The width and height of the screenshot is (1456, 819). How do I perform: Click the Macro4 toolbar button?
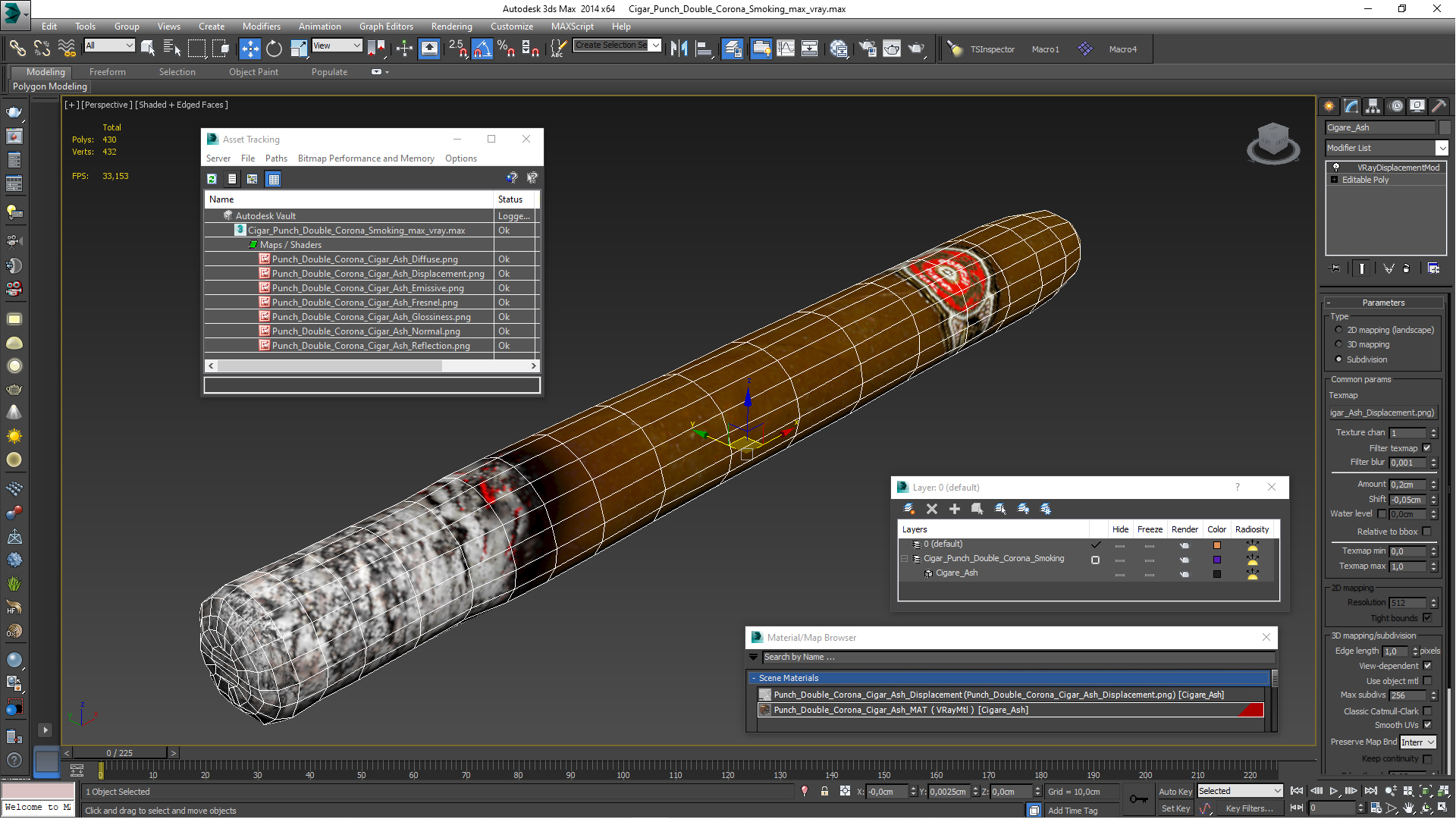point(1122,49)
